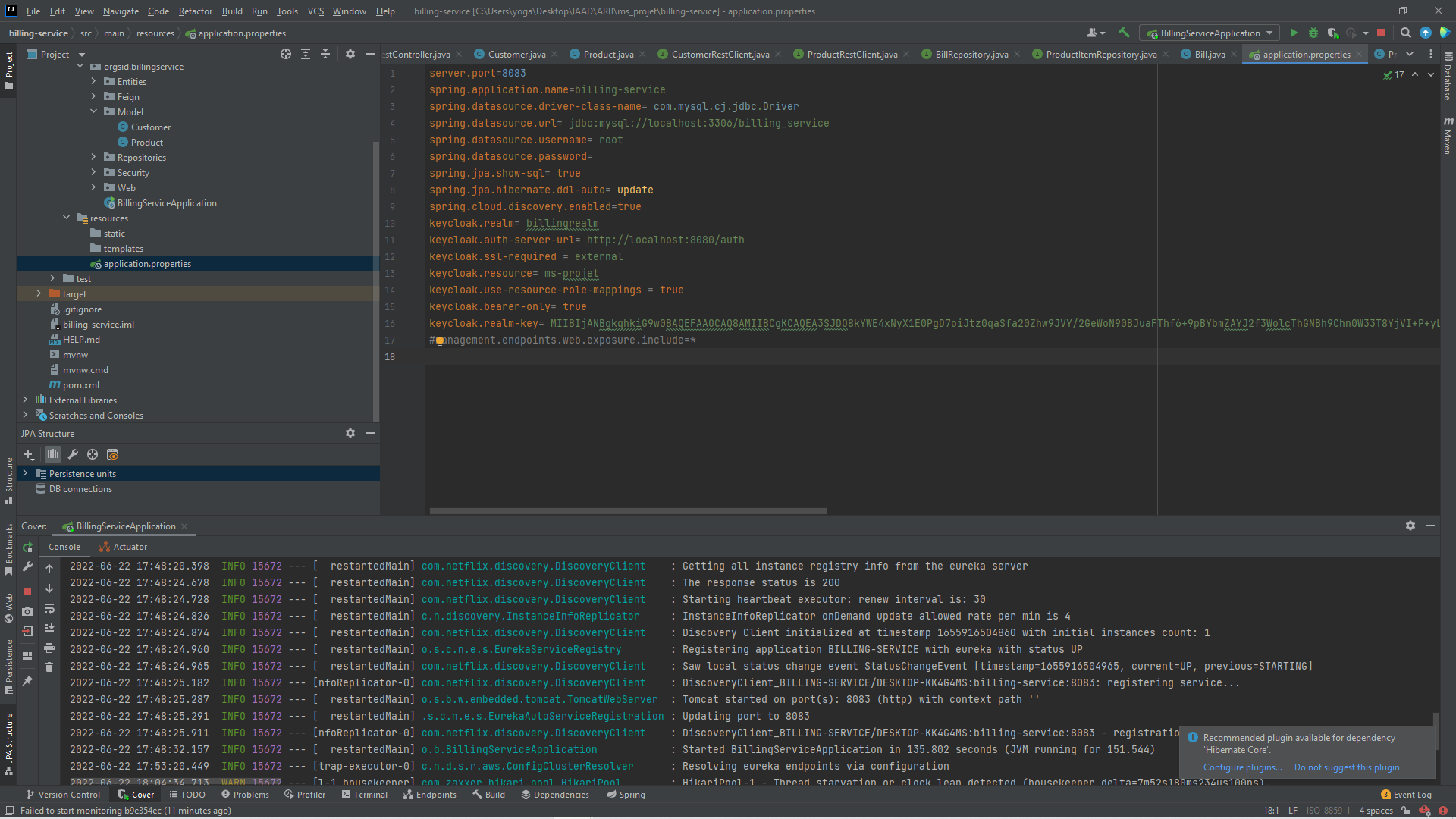
Task: Select the Debug bug icon in toolbar
Action: (x=1313, y=33)
